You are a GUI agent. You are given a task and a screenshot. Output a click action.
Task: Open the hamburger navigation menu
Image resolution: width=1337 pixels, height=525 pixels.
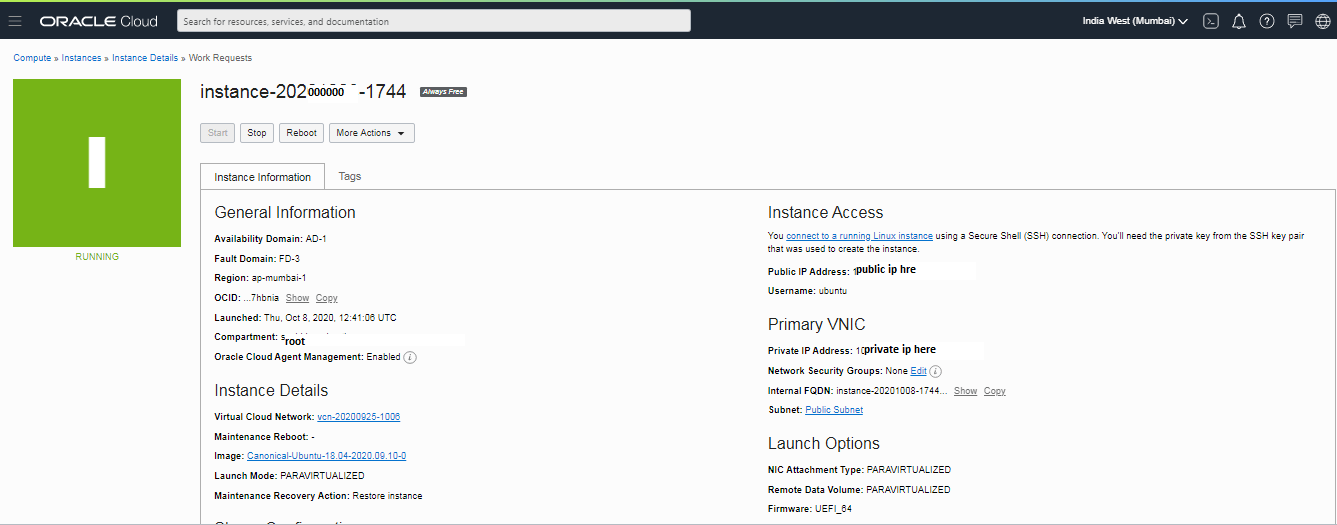(x=15, y=21)
